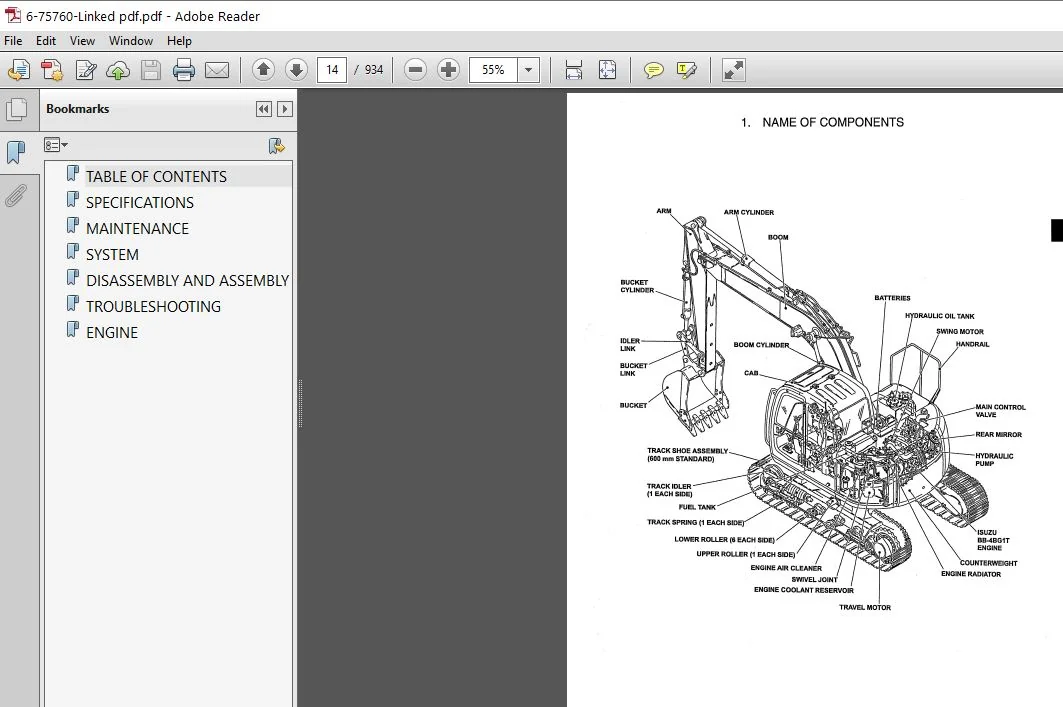Screen dimensions: 1063x707
Task: Select TABLE OF CONTENTS bookmark
Action: [156, 177]
